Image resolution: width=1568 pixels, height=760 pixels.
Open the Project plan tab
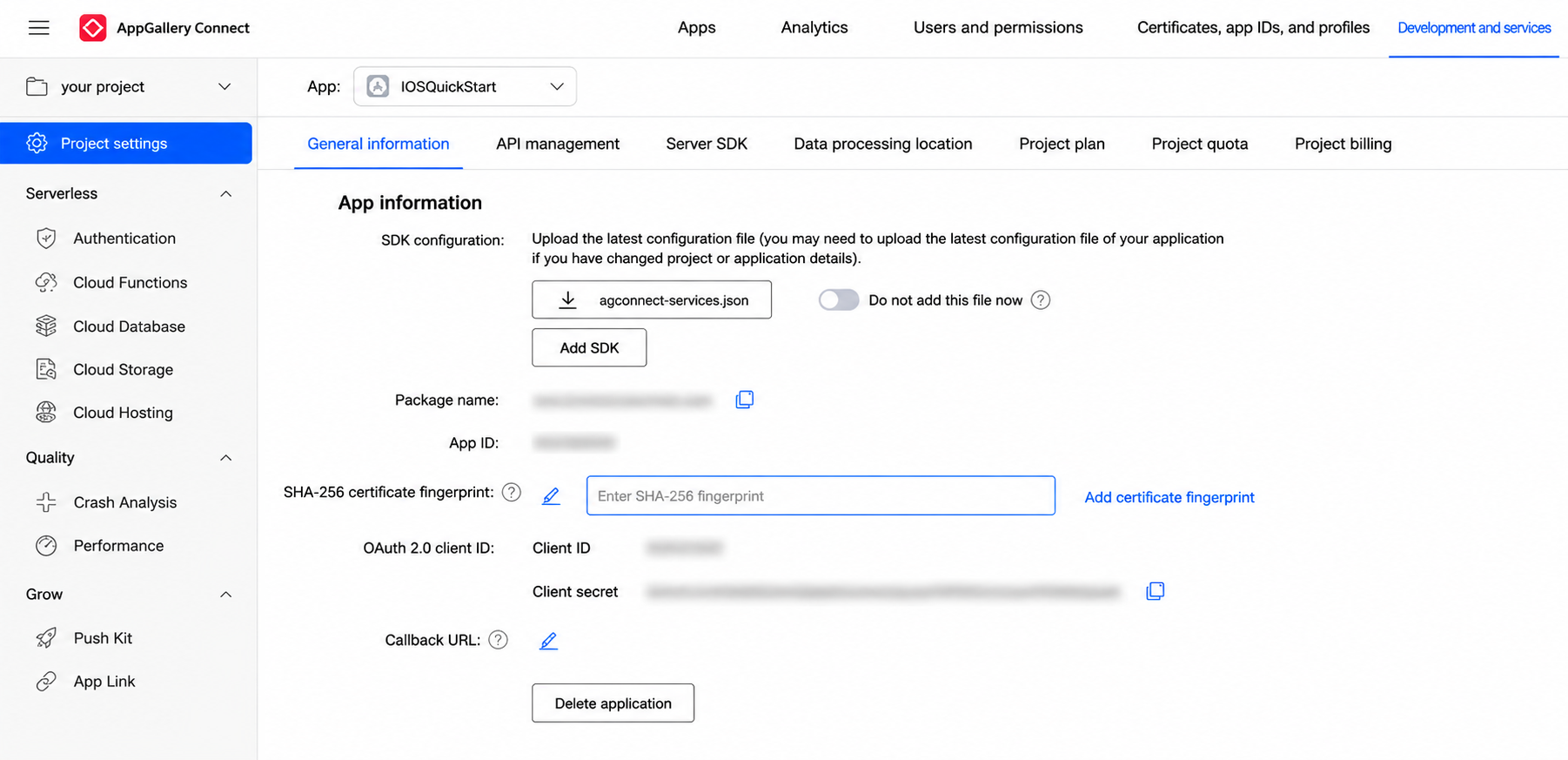pos(1062,144)
